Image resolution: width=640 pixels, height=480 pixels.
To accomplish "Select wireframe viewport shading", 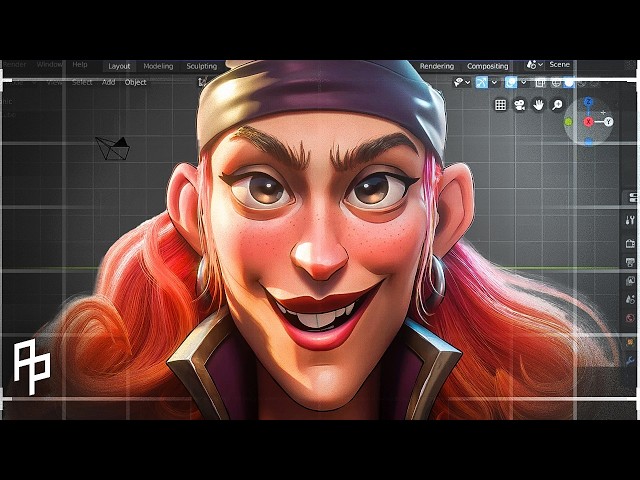I will [556, 83].
